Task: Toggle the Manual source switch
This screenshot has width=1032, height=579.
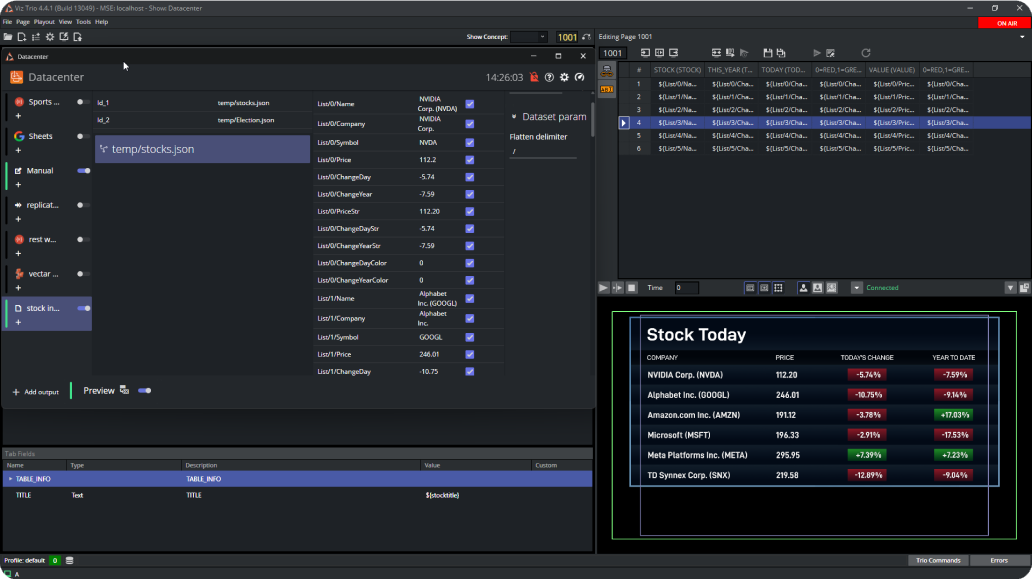Action: coord(84,170)
